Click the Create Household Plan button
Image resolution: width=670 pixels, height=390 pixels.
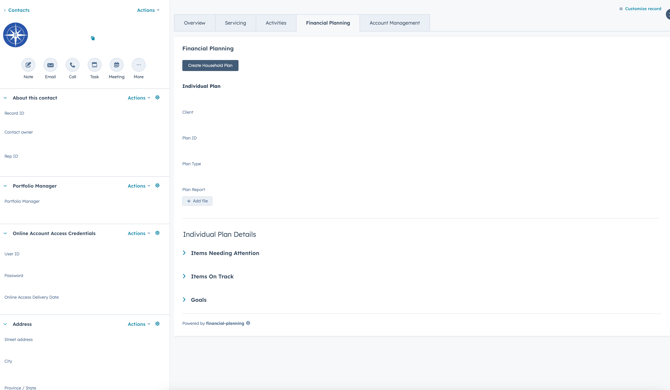[x=210, y=65]
